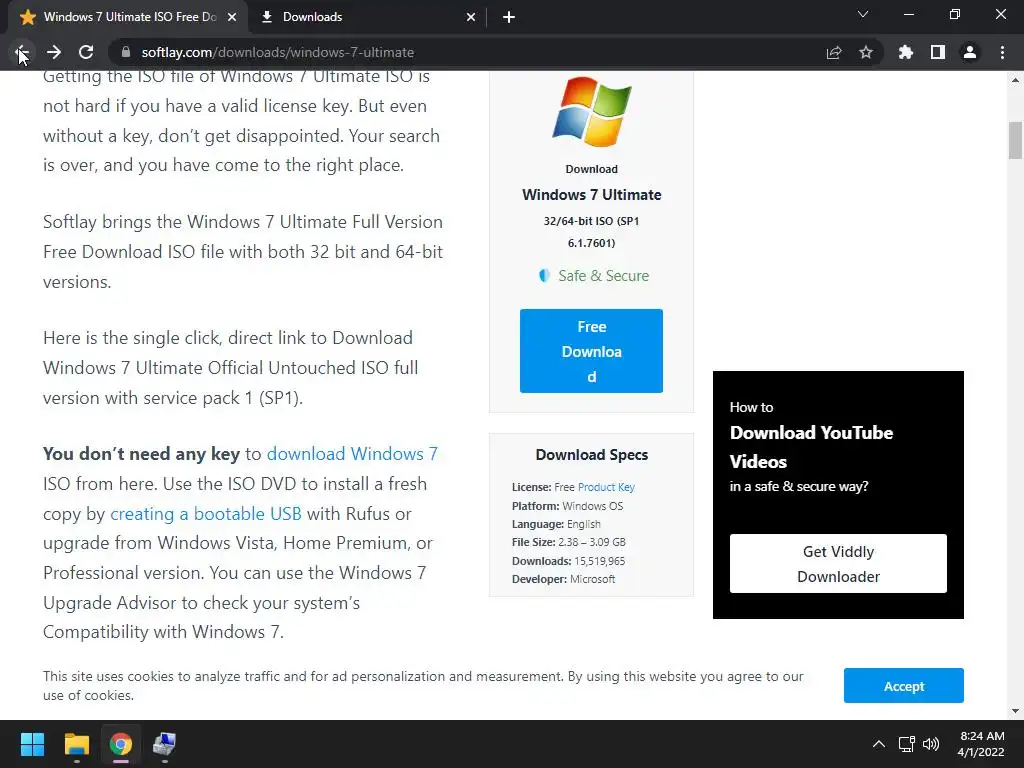The image size is (1024, 768).
Task: Click the lock icon in address bar
Action: coord(127,52)
